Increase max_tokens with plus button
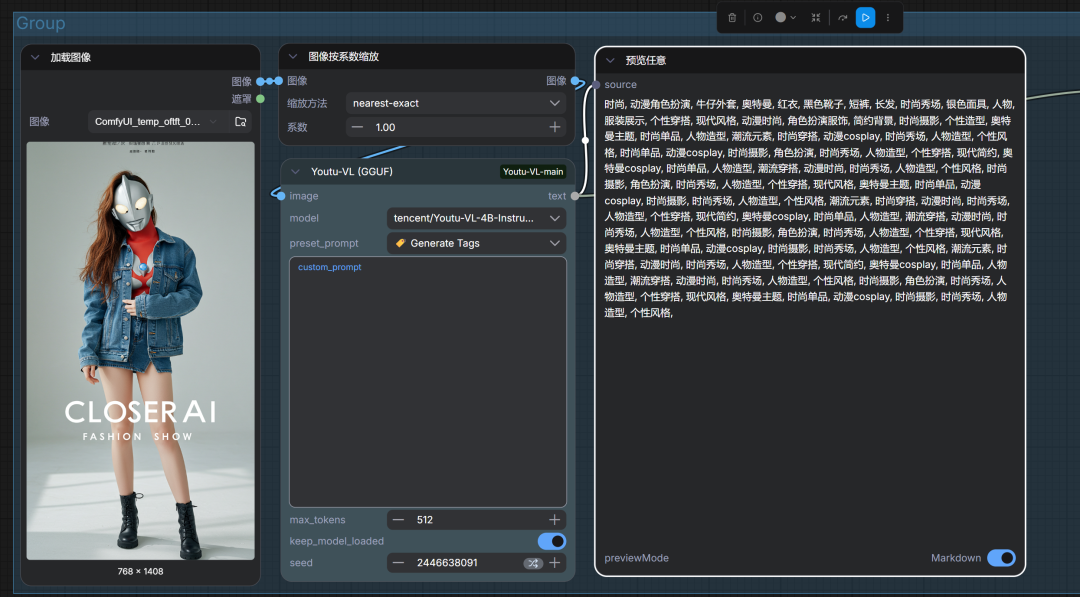 pyautogui.click(x=554, y=520)
